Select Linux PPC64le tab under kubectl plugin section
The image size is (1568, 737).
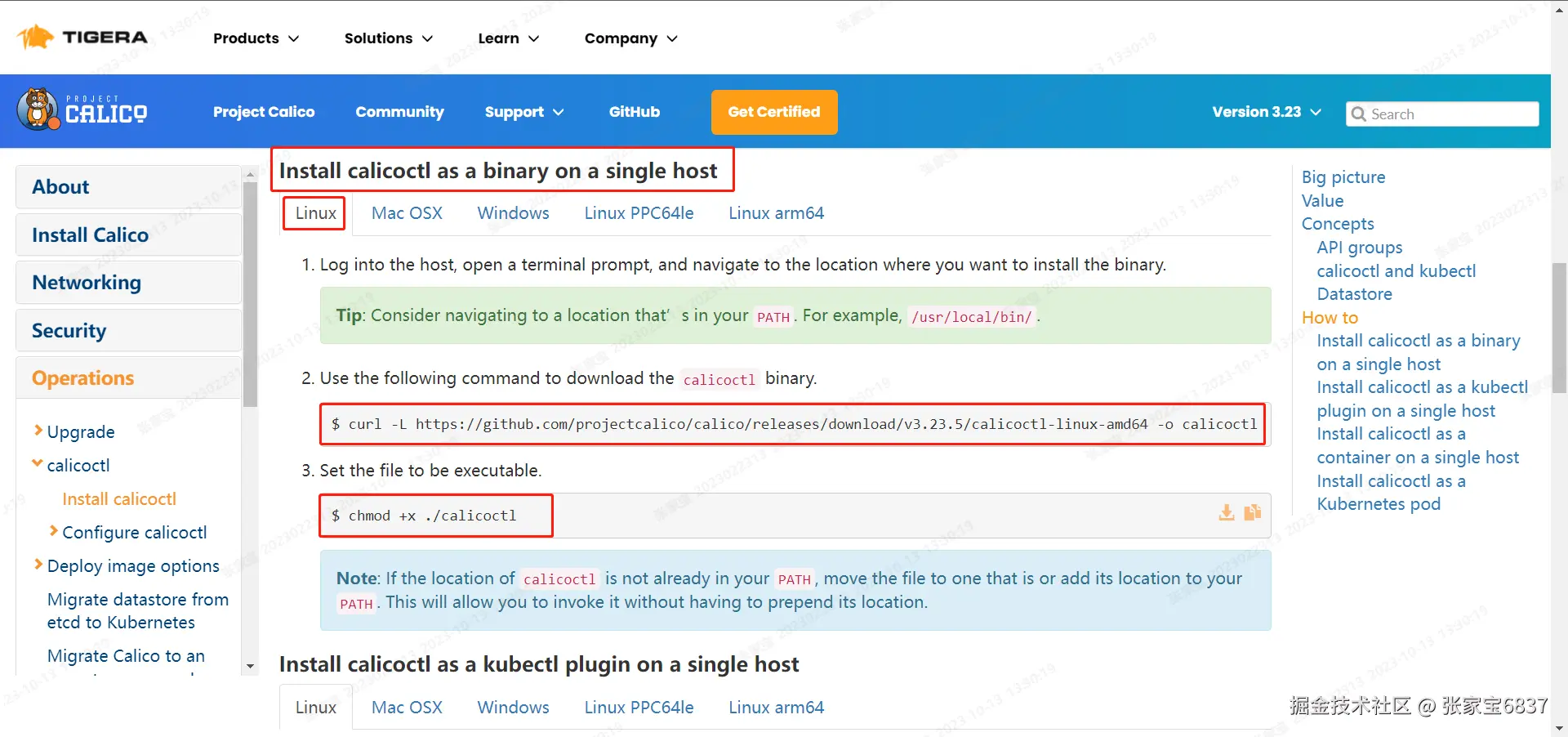click(639, 708)
